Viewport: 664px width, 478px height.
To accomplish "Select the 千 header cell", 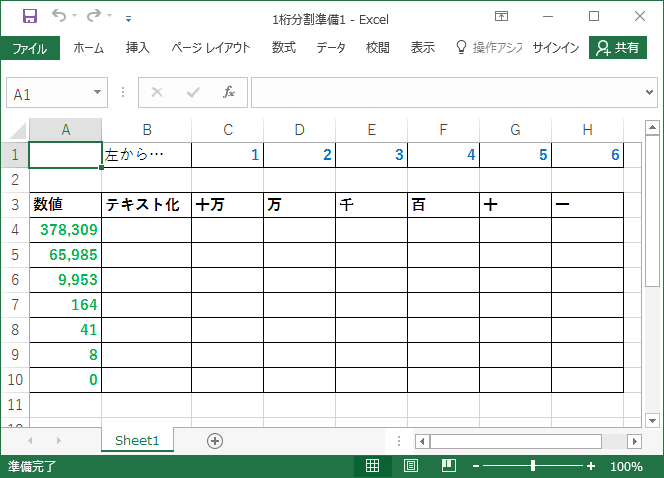I will tap(371, 205).
